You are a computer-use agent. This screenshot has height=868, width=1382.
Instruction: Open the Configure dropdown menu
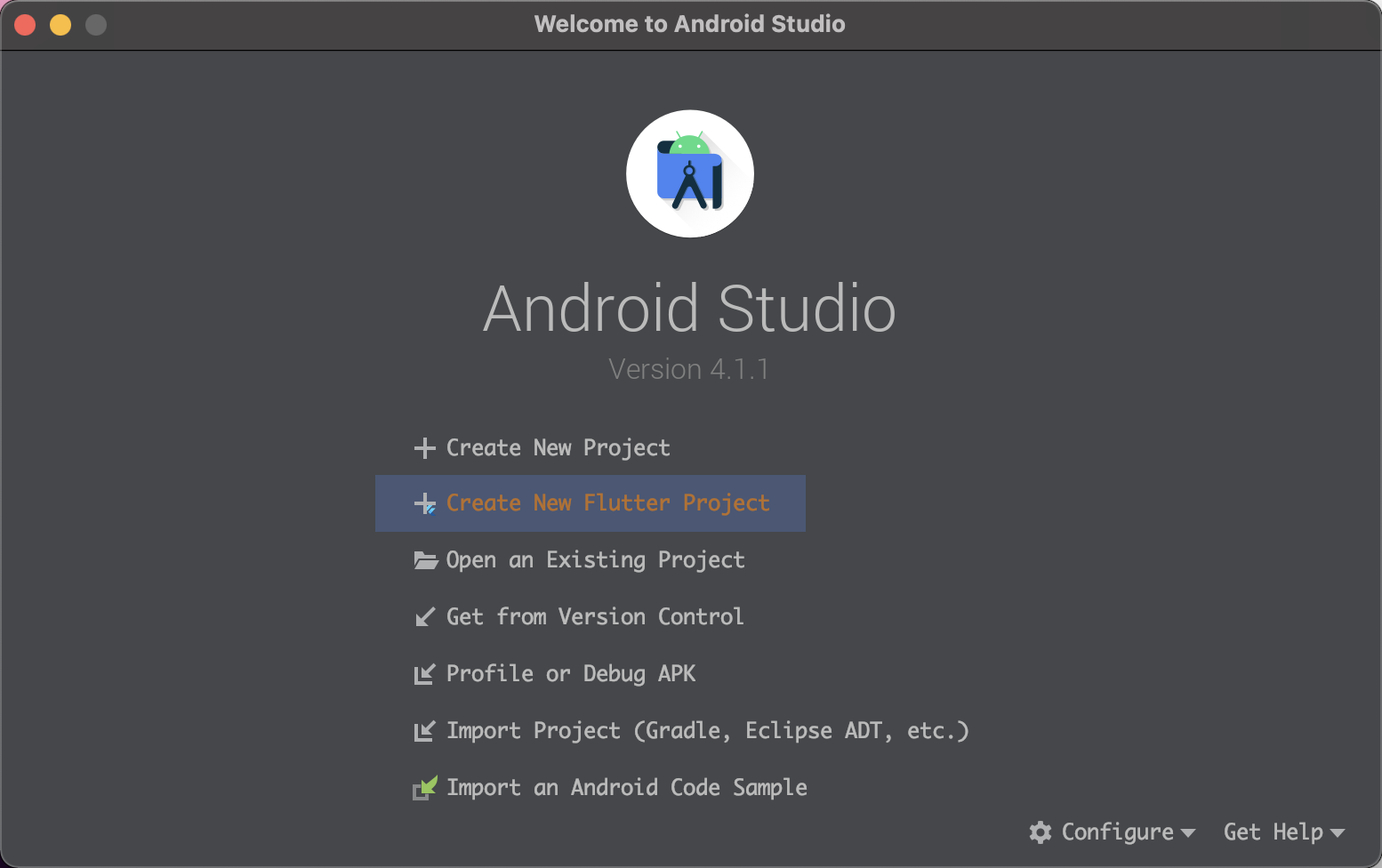coord(1113,832)
